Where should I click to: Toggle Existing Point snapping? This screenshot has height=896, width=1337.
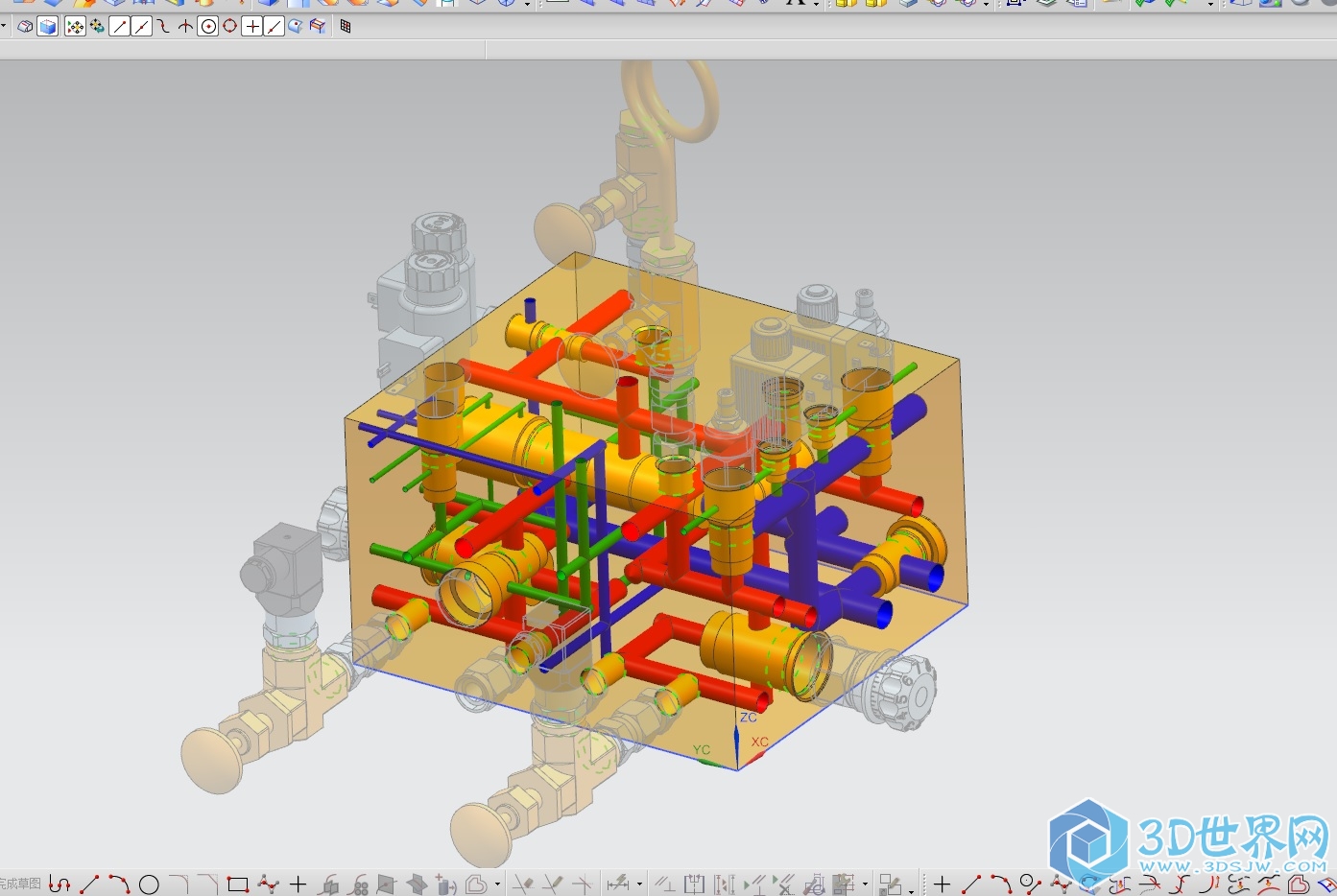point(252,27)
